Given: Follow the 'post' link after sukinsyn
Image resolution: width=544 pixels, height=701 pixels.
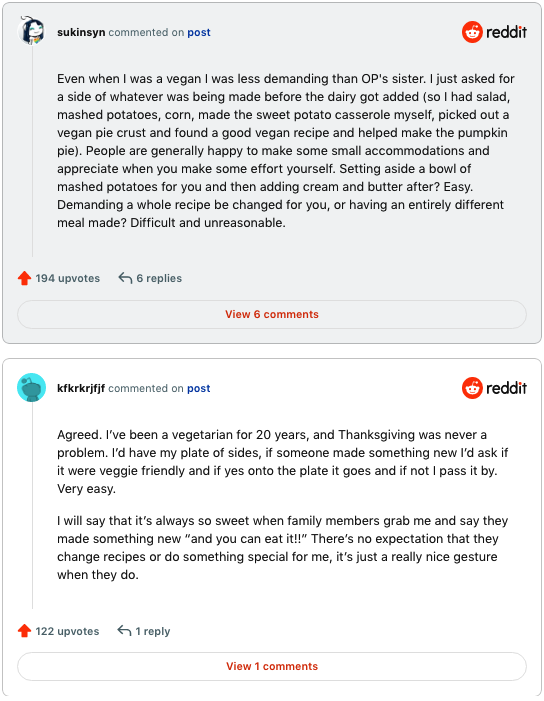Looking at the screenshot, I should tap(199, 33).
